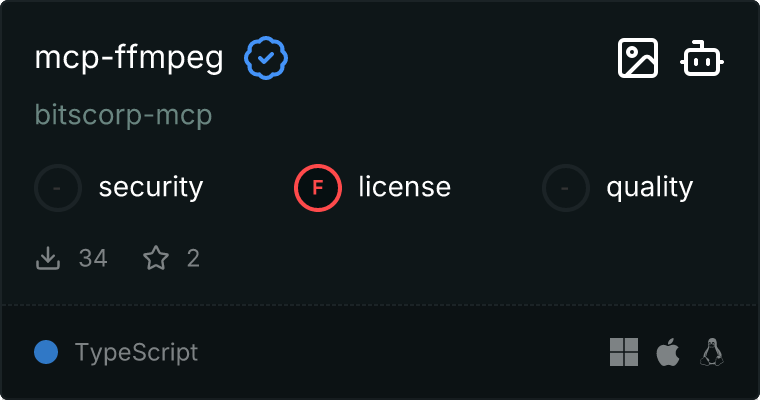Open the bitscorp-mcp author link
Viewport: 760px width, 400px height.
(124, 115)
